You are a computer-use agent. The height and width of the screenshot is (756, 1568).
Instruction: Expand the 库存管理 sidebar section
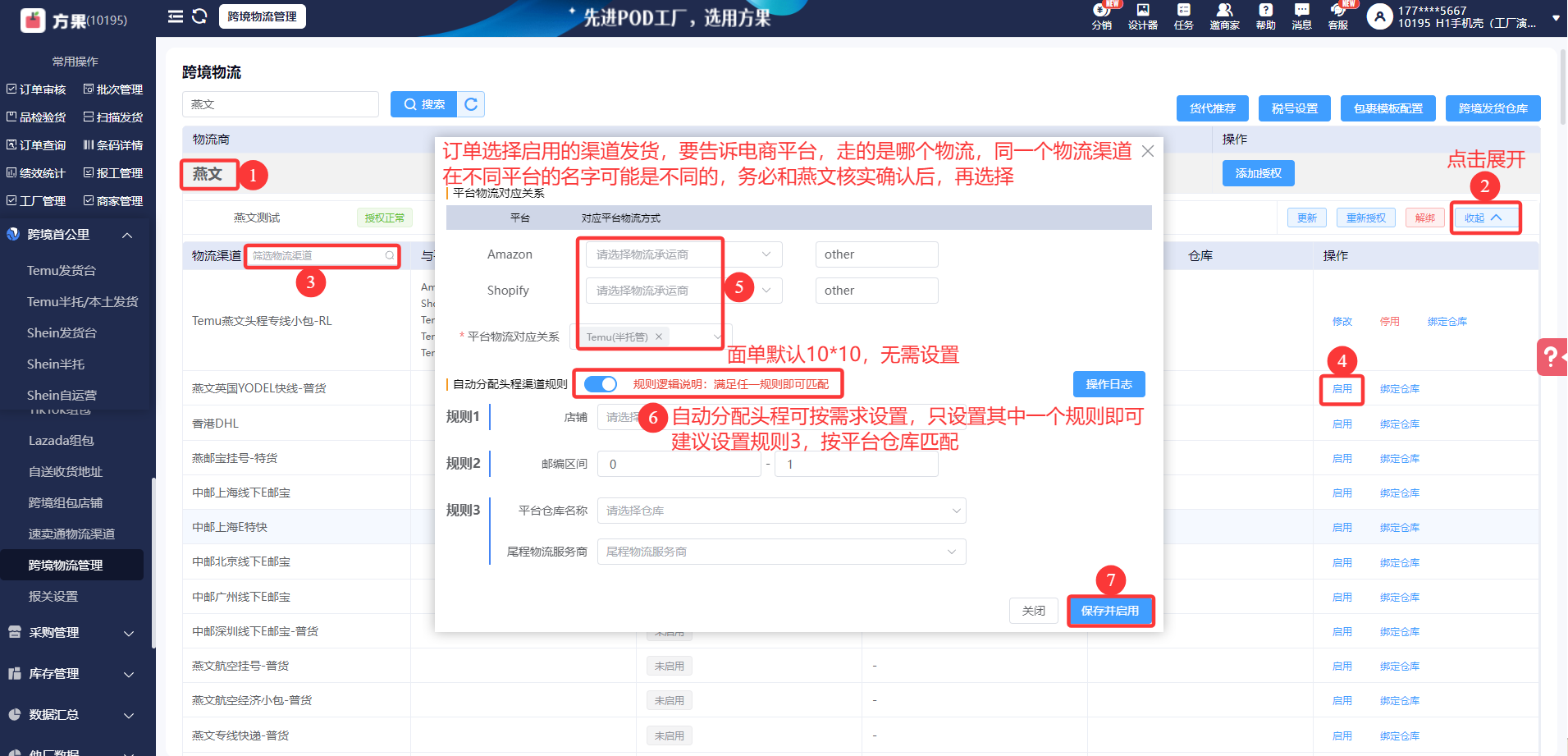129,674
